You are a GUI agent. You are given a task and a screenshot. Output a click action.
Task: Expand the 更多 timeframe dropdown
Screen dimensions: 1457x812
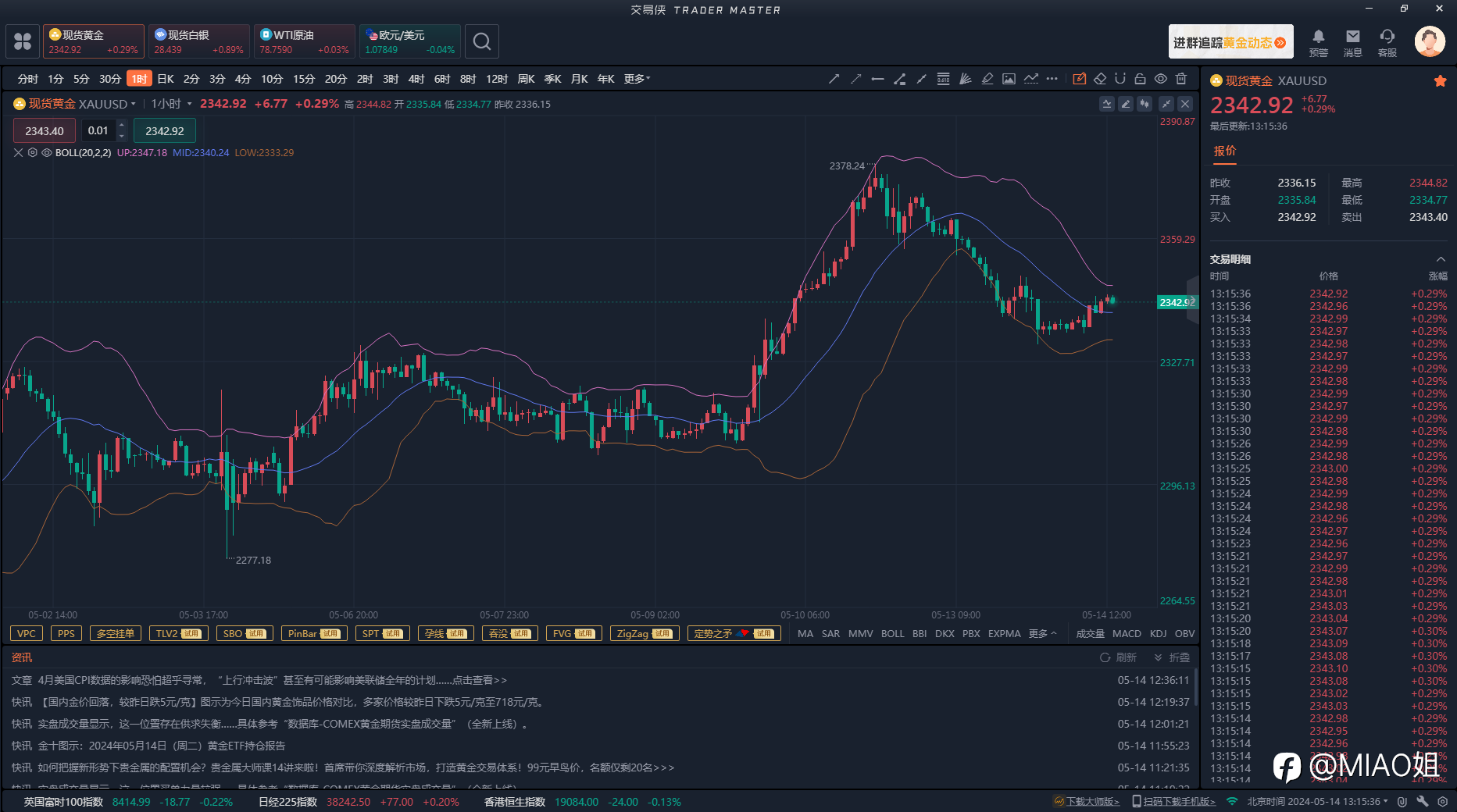click(x=637, y=79)
